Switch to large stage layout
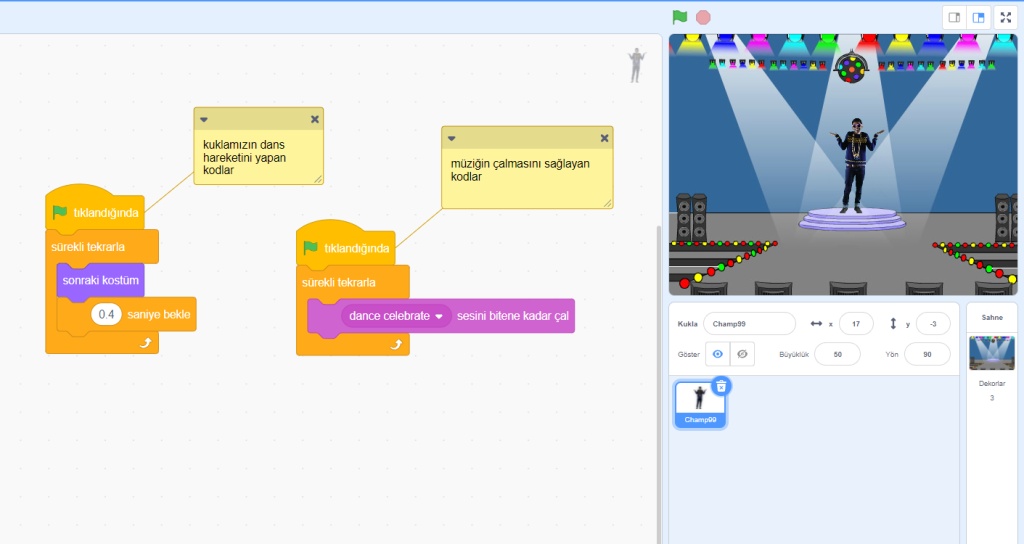Screen dimensions: 1024x544 [x=978, y=18]
